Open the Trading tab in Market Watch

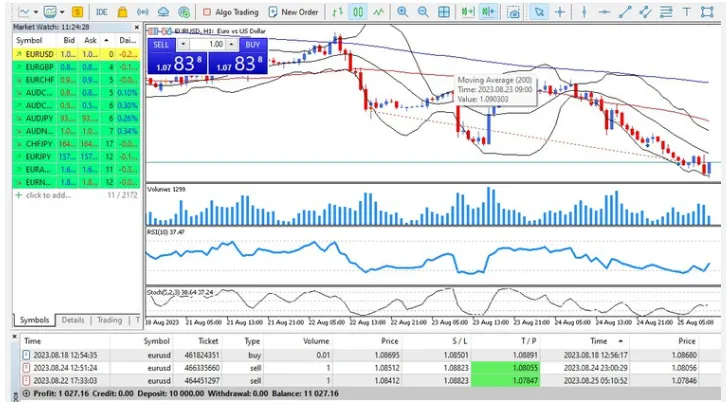109,320
